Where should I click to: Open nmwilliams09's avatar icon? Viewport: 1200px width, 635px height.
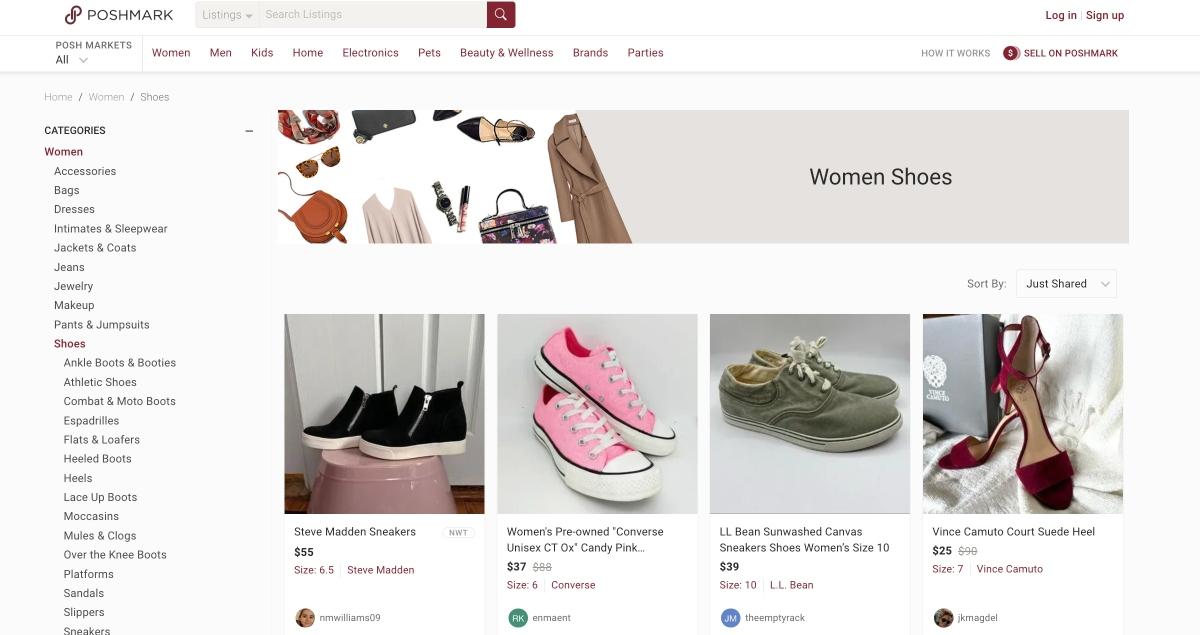coord(305,618)
